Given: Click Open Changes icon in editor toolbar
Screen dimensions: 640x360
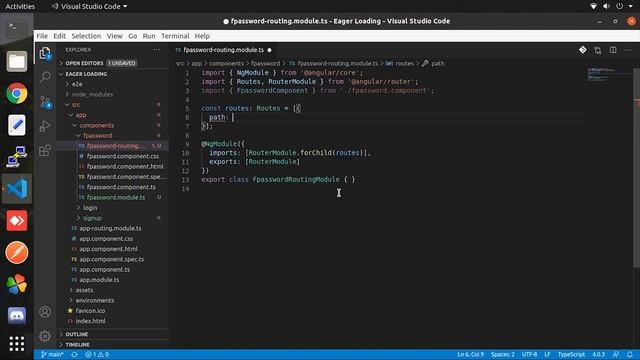Looking at the screenshot, I should [598, 50].
